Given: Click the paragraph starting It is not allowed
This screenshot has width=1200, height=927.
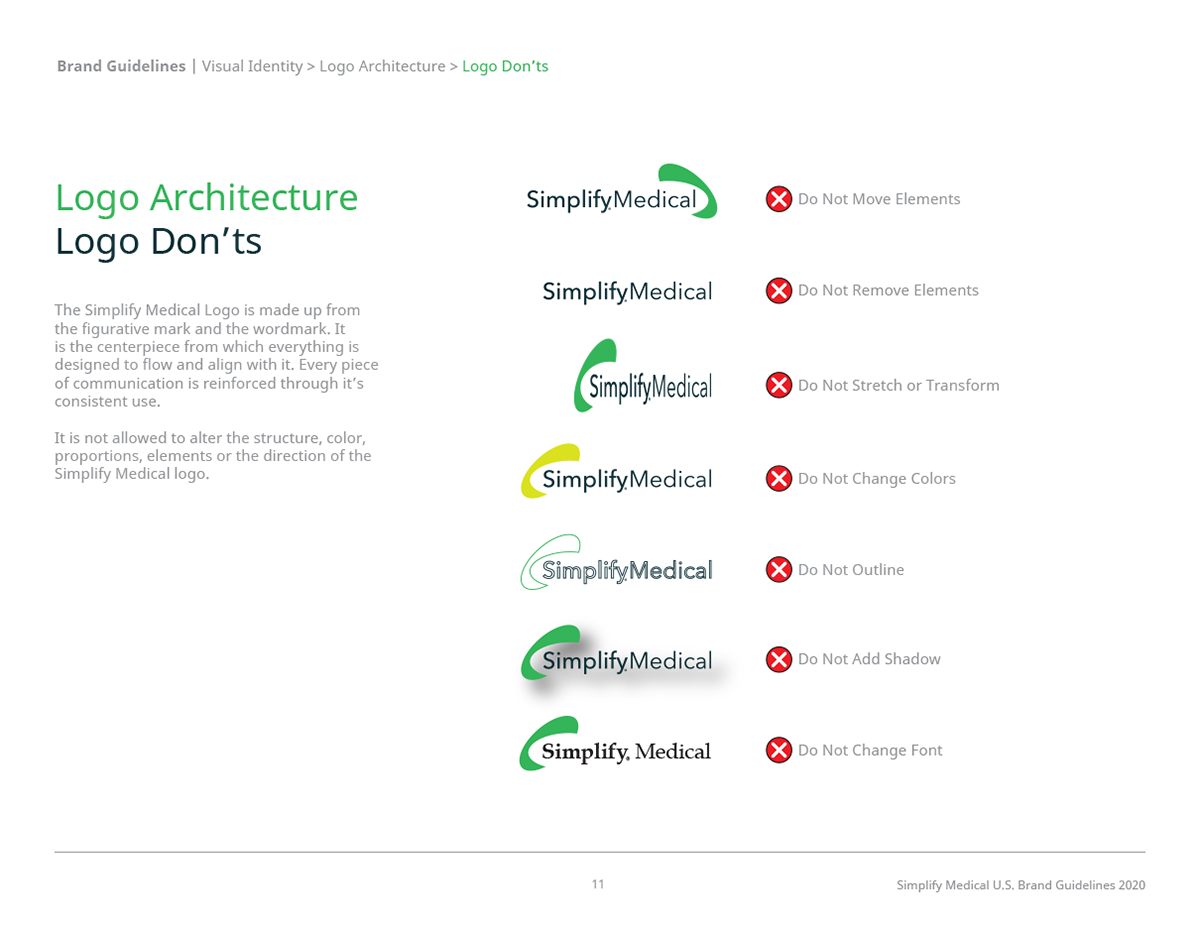Looking at the screenshot, I should [213, 456].
